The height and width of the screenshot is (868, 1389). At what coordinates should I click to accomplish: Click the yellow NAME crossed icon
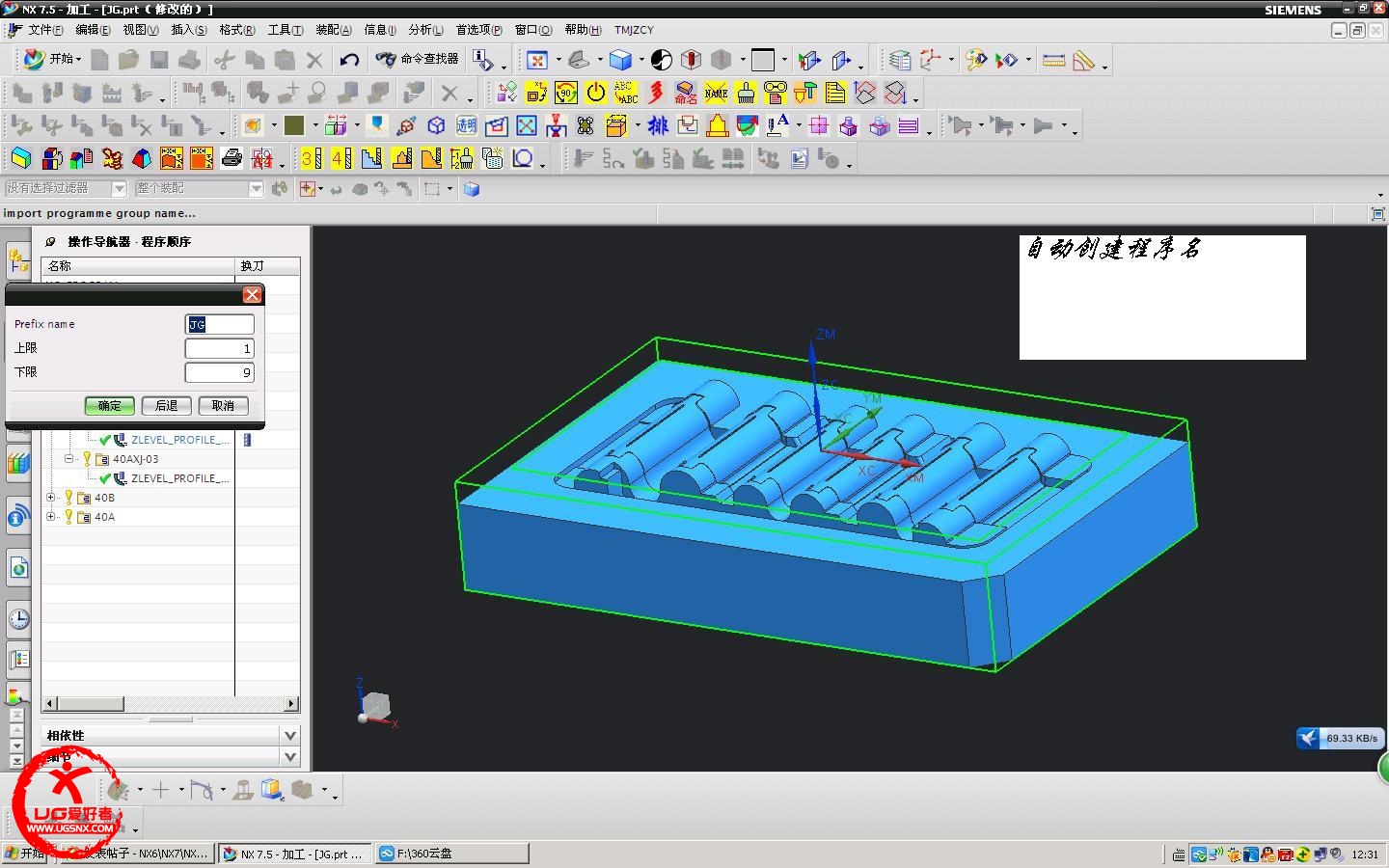point(716,93)
